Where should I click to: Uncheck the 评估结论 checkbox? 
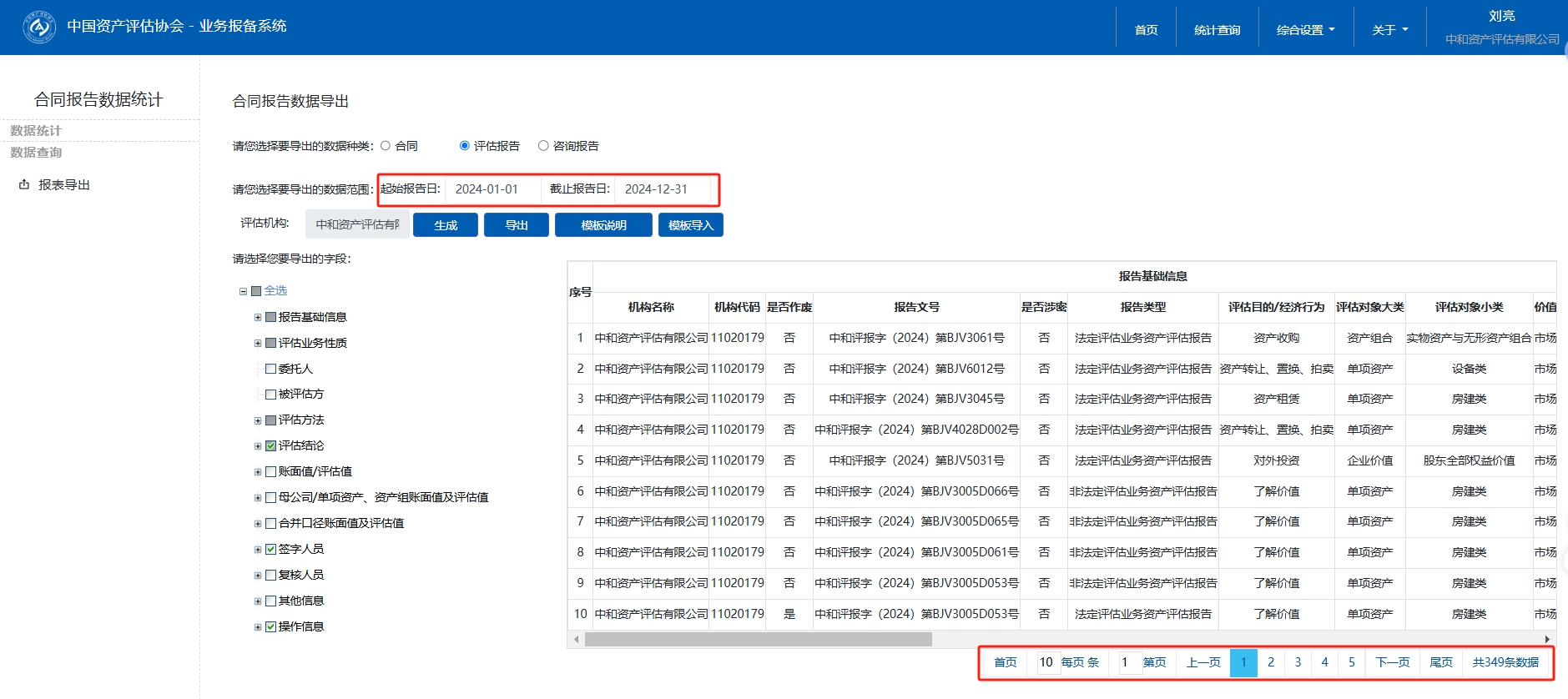point(270,446)
